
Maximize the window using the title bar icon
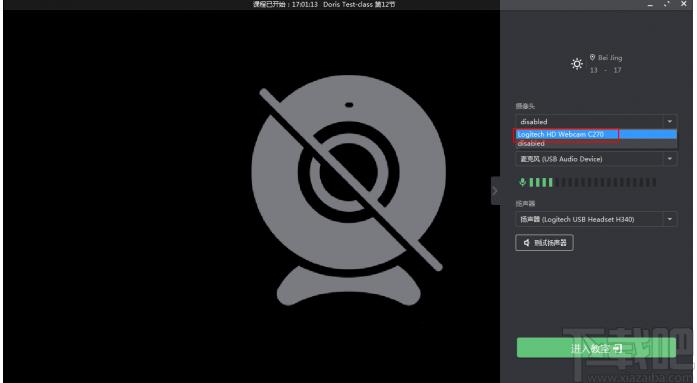(x=666, y=4)
